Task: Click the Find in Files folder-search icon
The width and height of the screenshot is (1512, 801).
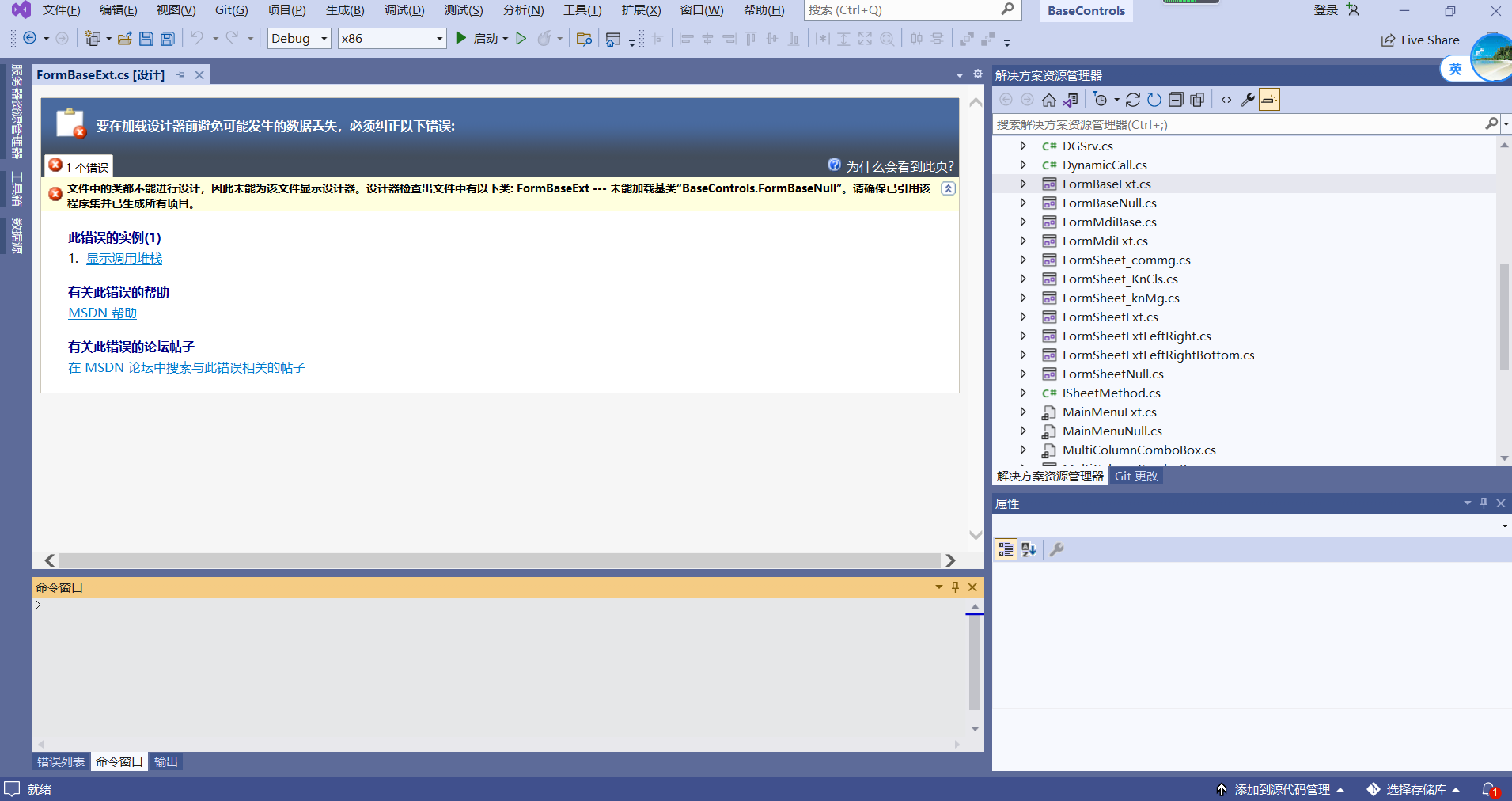Action: point(584,39)
